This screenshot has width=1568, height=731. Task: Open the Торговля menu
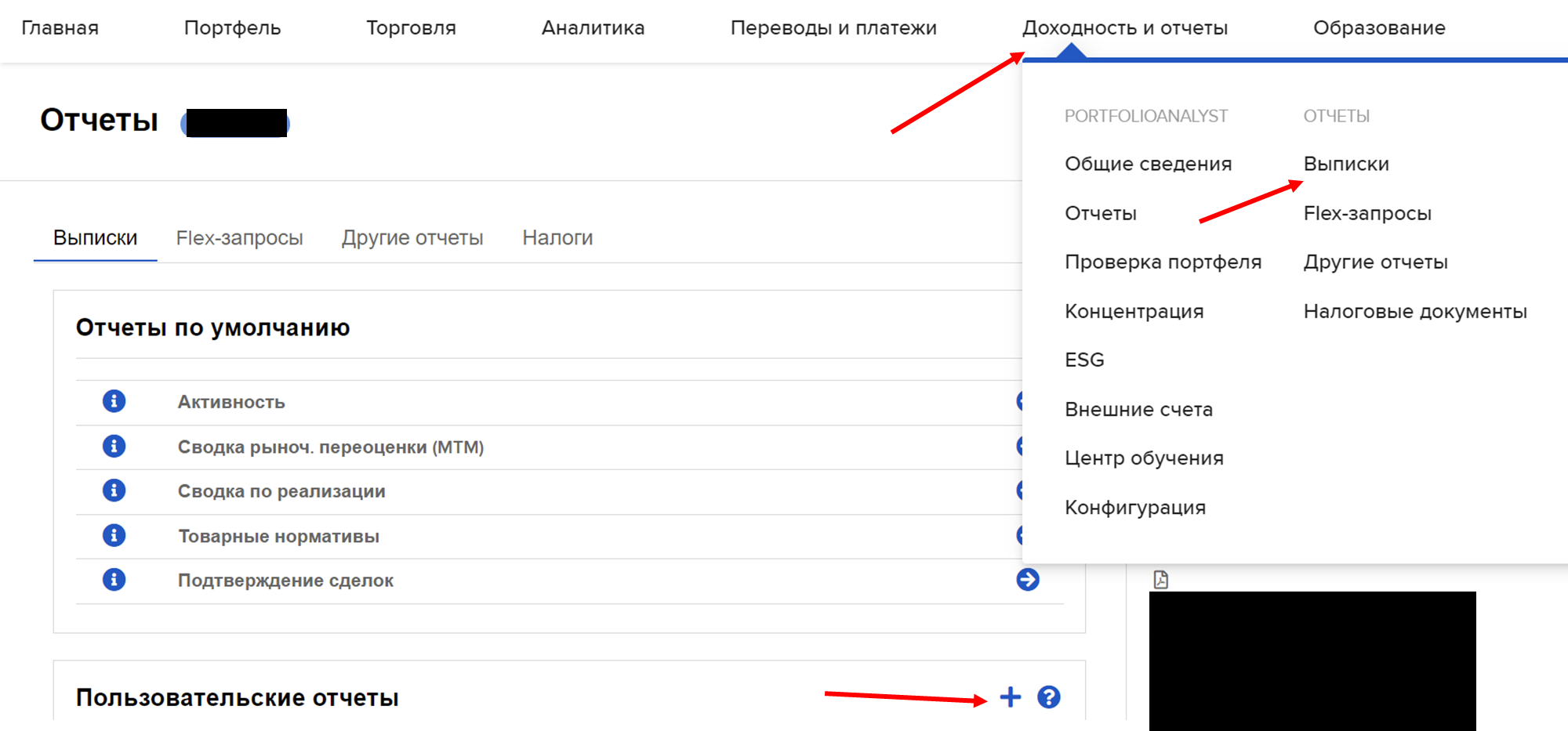point(411,28)
